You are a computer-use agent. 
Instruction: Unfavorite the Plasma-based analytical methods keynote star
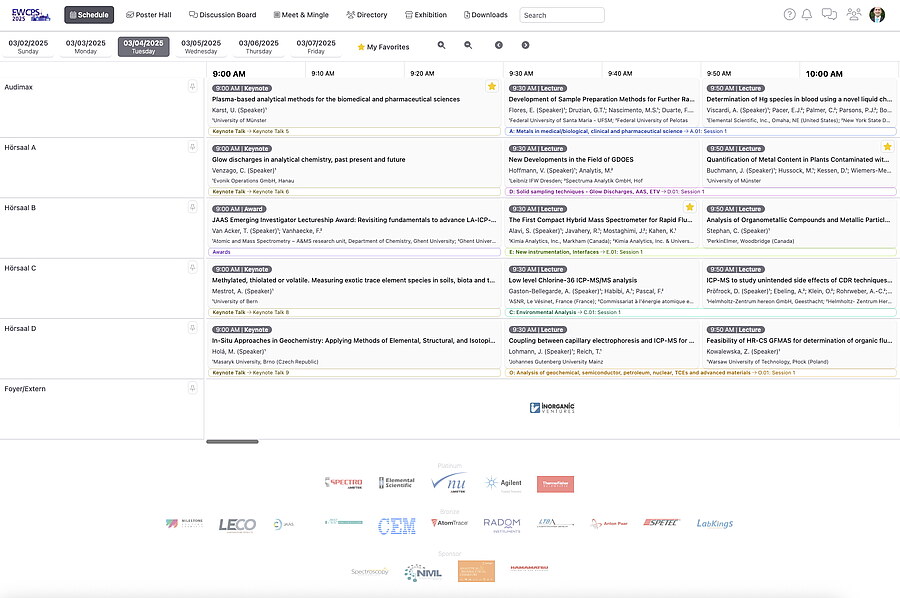click(492, 87)
